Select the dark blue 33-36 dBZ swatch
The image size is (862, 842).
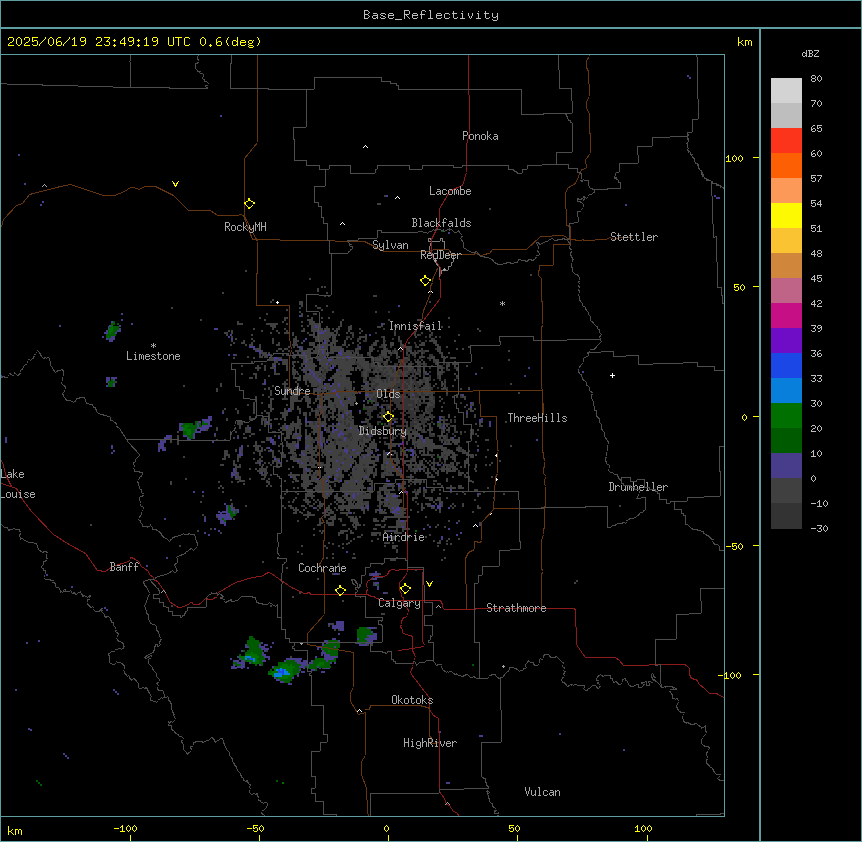tap(786, 365)
